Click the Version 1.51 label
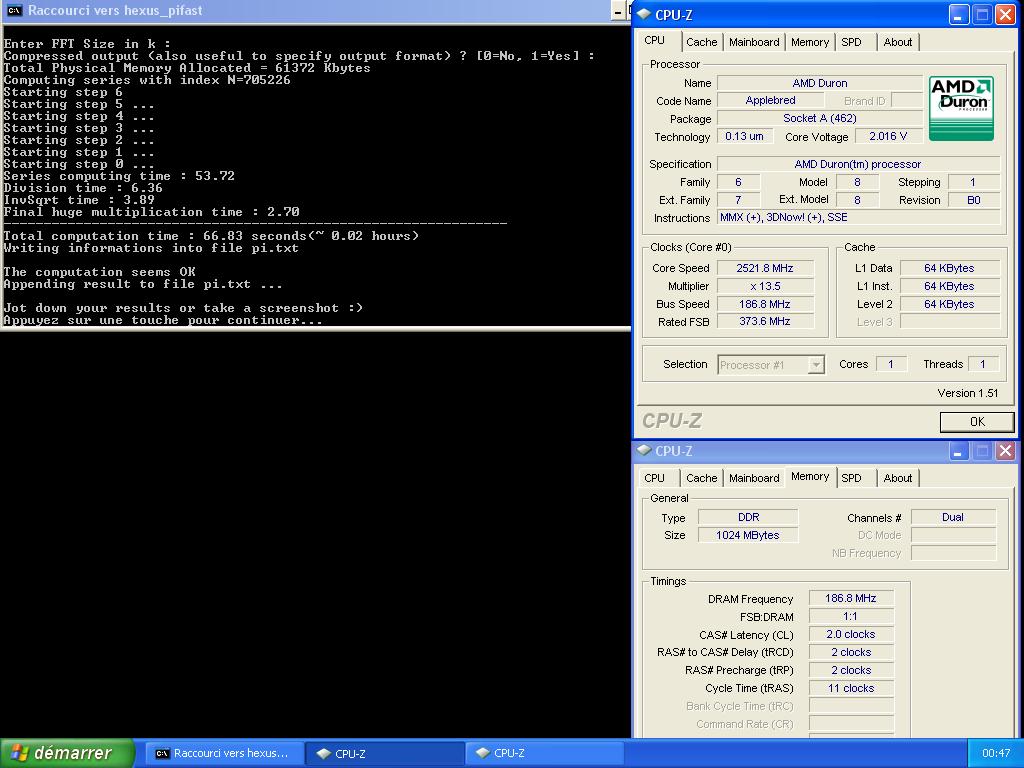Screen dimensions: 1024x768 point(968,393)
